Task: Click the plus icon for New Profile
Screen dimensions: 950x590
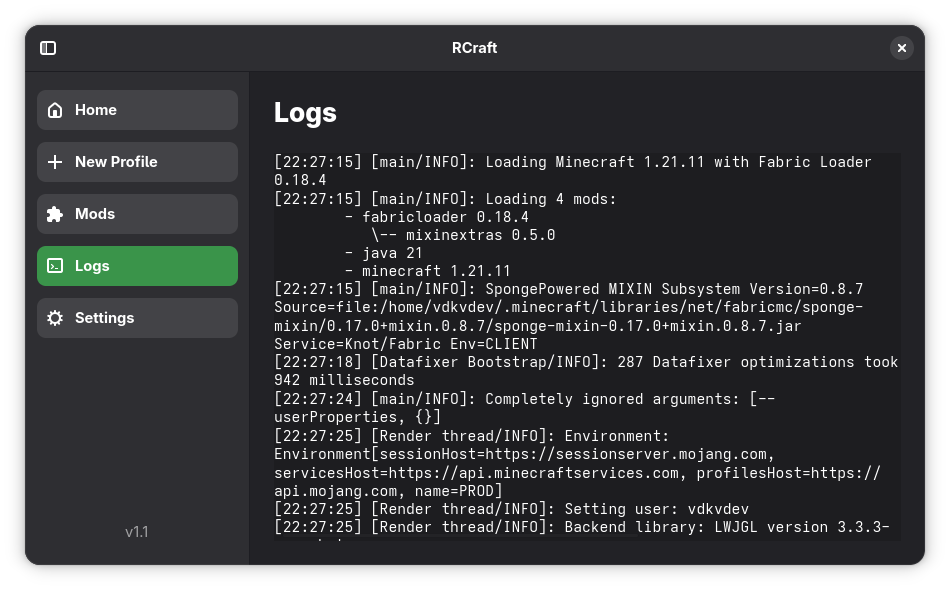Action: 55,162
